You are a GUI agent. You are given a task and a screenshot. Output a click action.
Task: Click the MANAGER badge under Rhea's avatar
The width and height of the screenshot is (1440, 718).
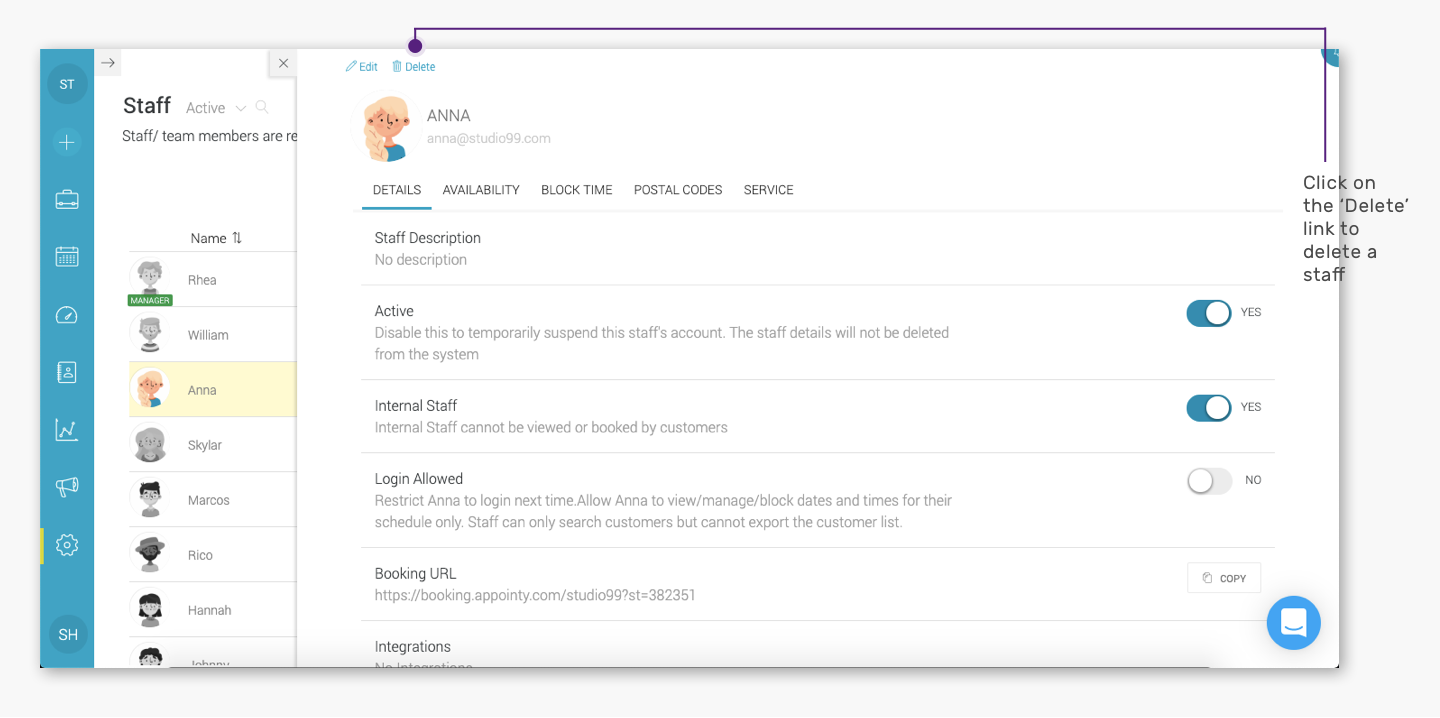click(x=150, y=300)
